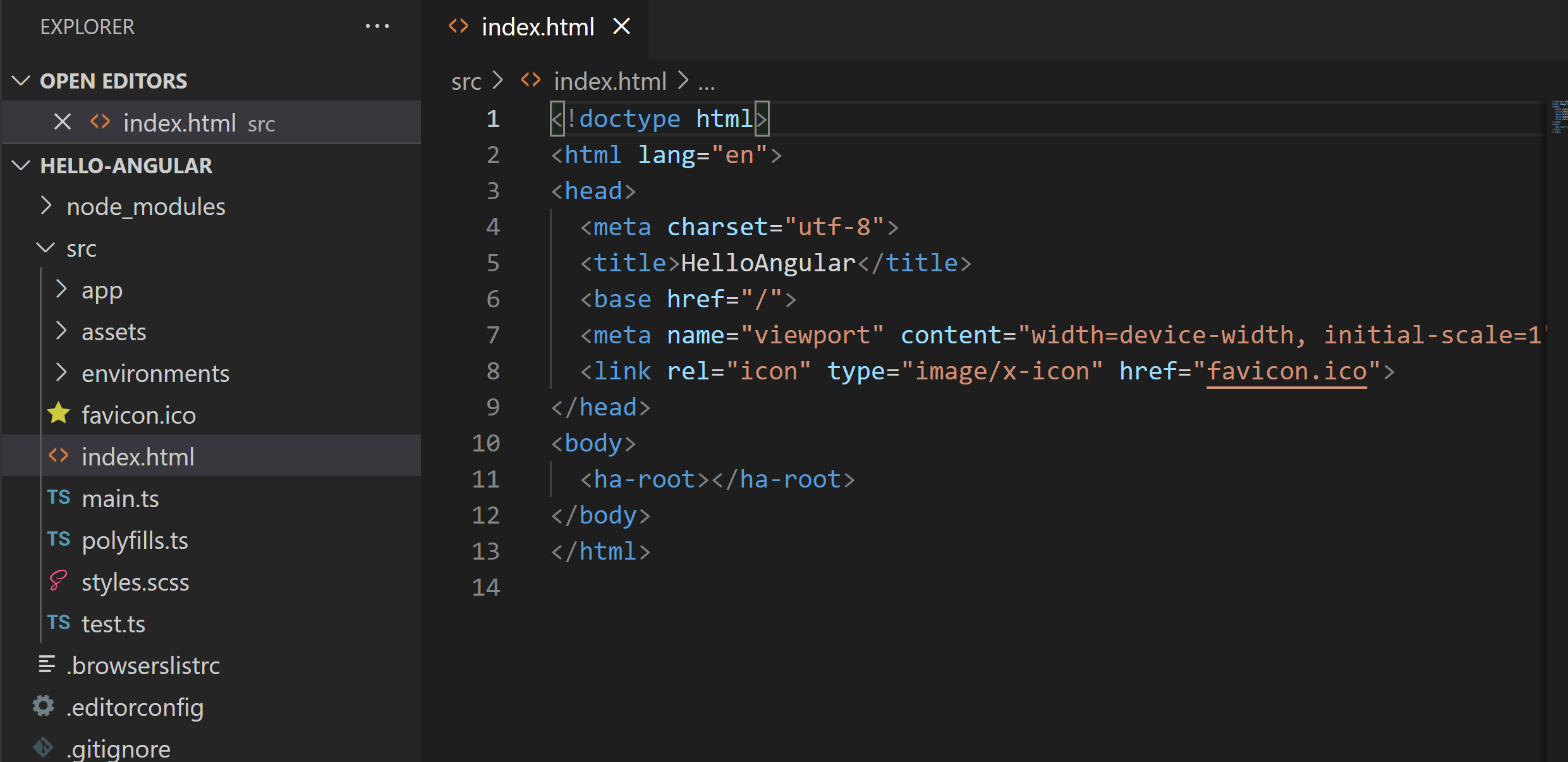This screenshot has height=762, width=1568.
Task: Click the HTML icon in breadcrumb path
Action: (531, 80)
